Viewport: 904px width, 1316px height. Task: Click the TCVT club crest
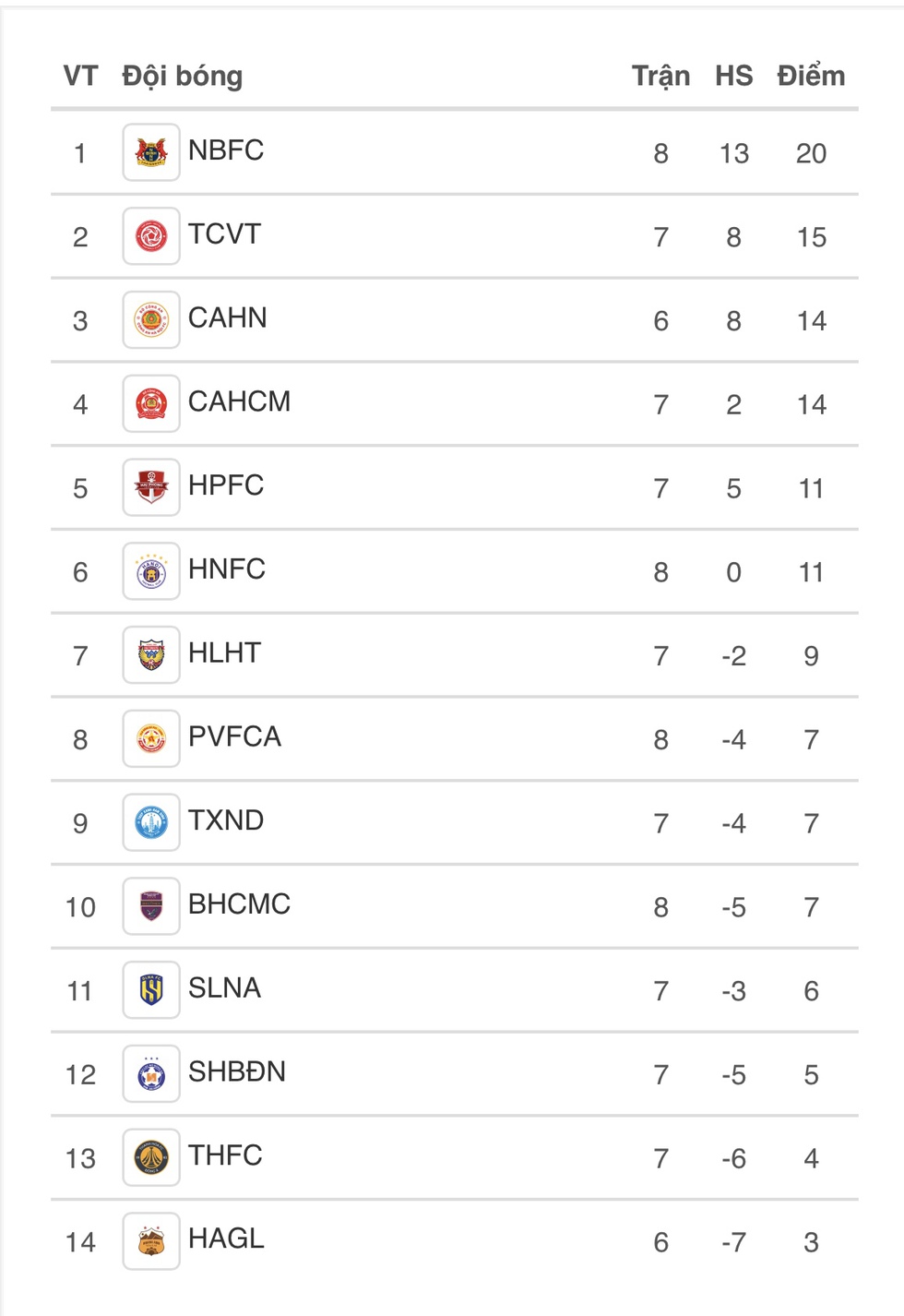(151, 236)
